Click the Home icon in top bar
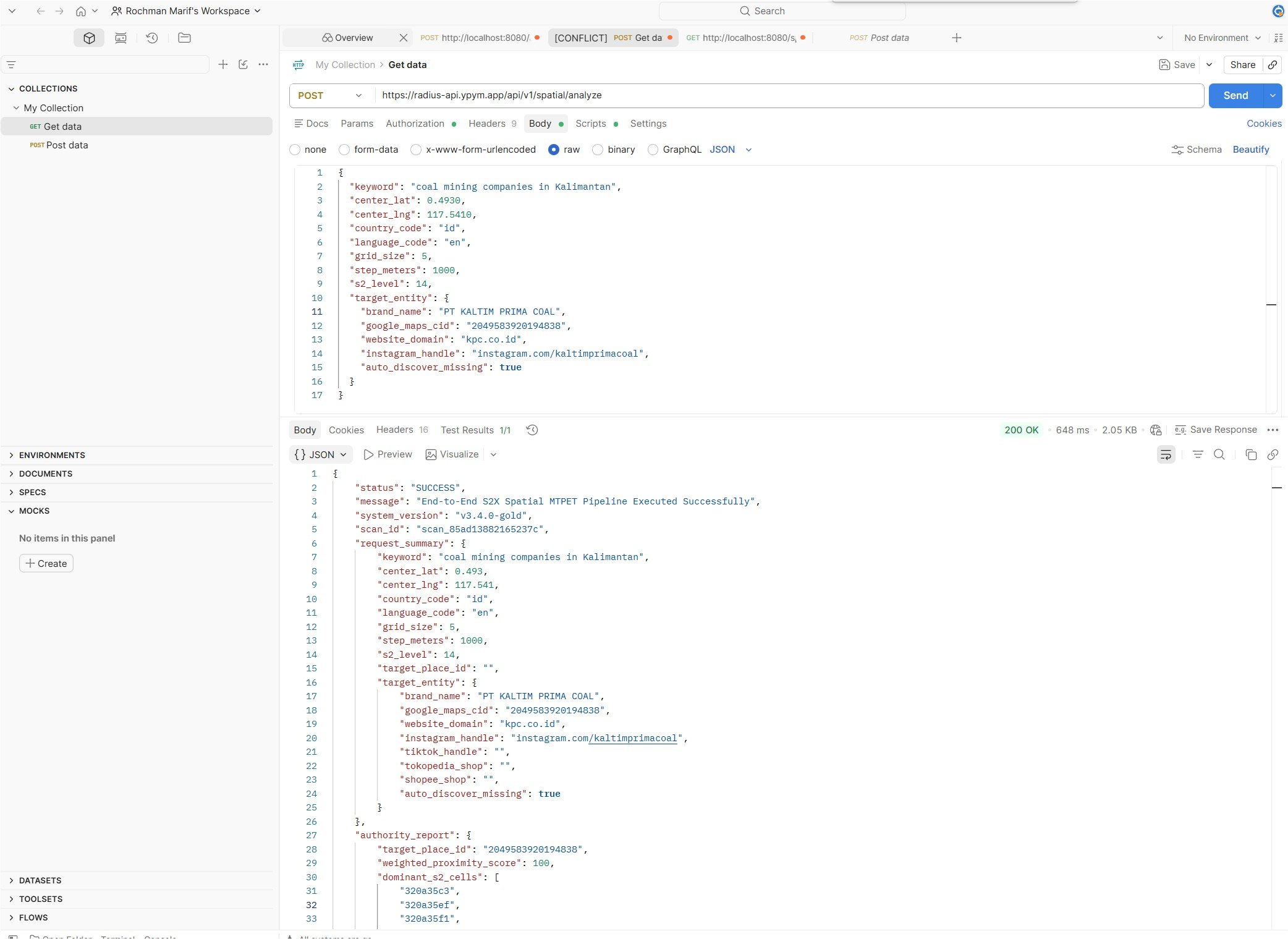 click(80, 11)
